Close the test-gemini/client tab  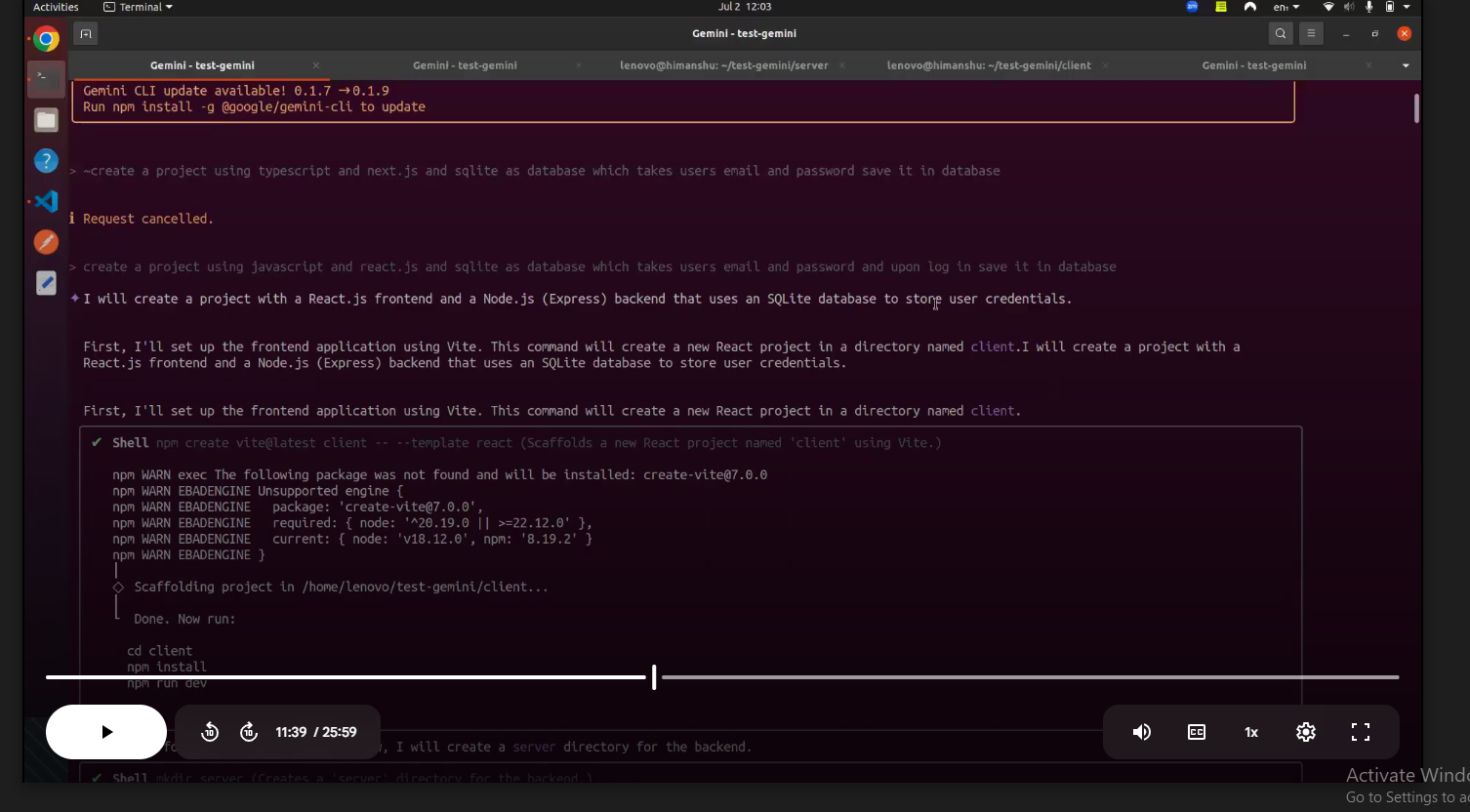pos(1105,65)
